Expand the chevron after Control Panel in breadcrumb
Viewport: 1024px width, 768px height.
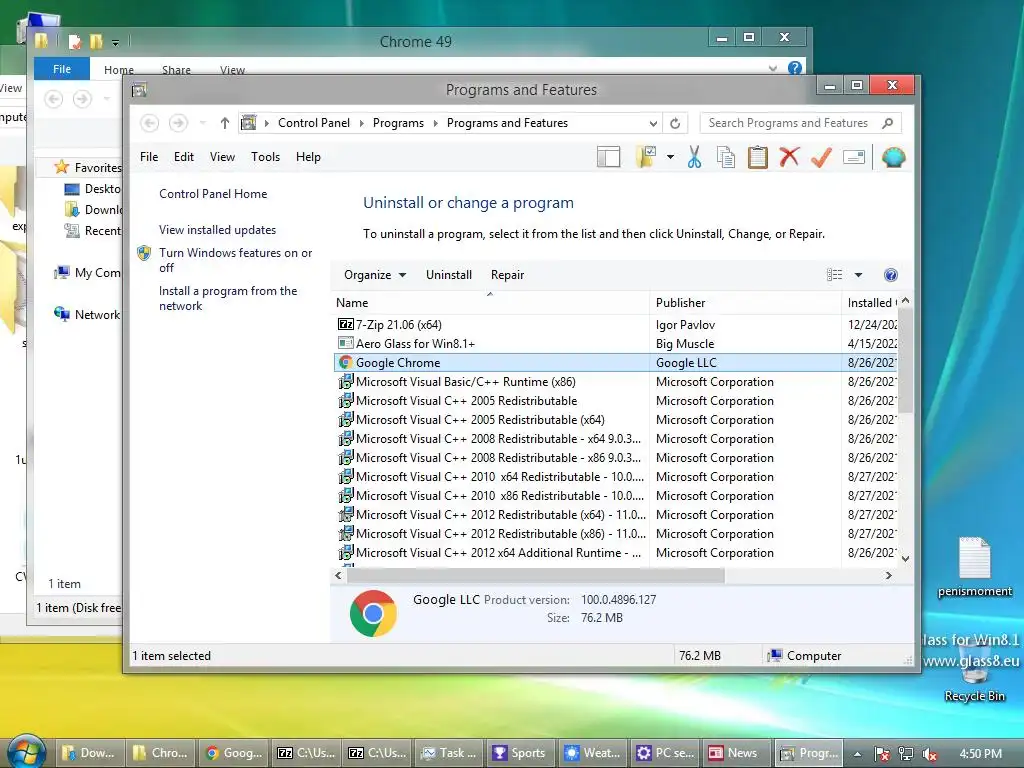tap(362, 123)
